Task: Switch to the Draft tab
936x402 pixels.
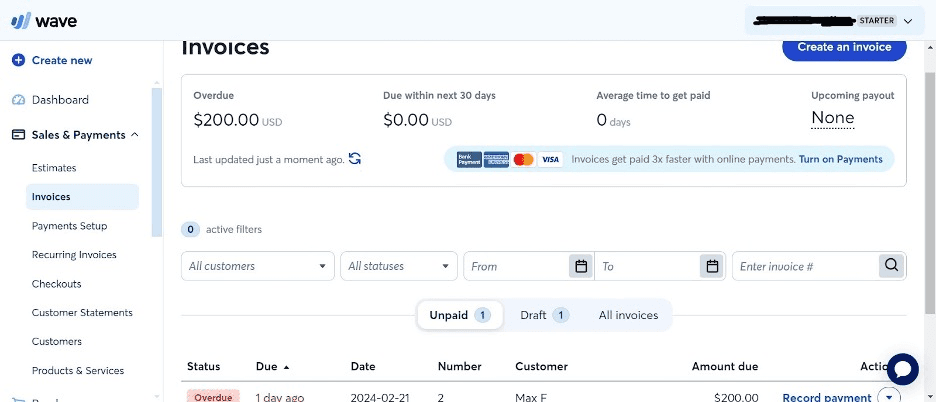Action: [x=543, y=315]
